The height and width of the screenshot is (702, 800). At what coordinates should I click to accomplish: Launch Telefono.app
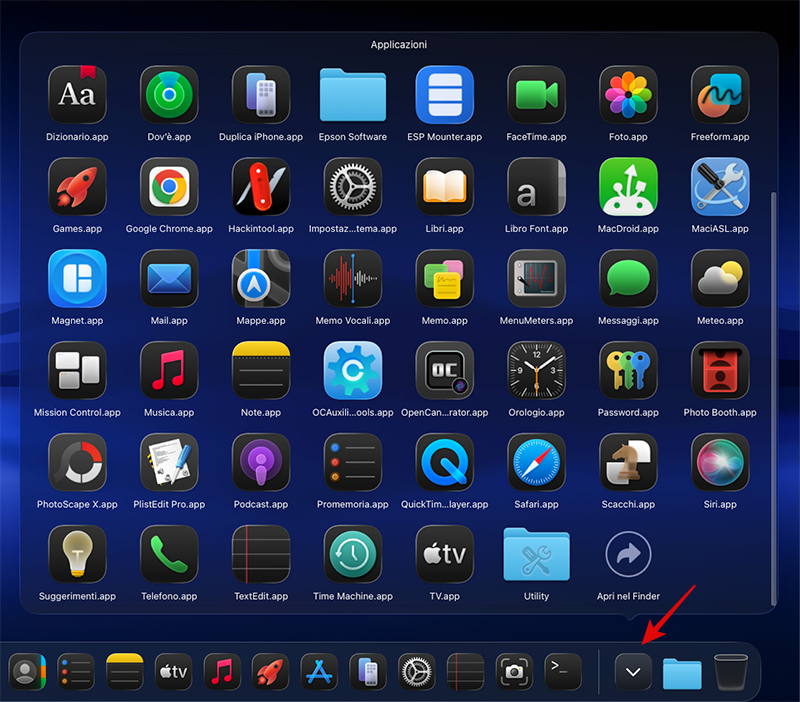[x=169, y=554]
